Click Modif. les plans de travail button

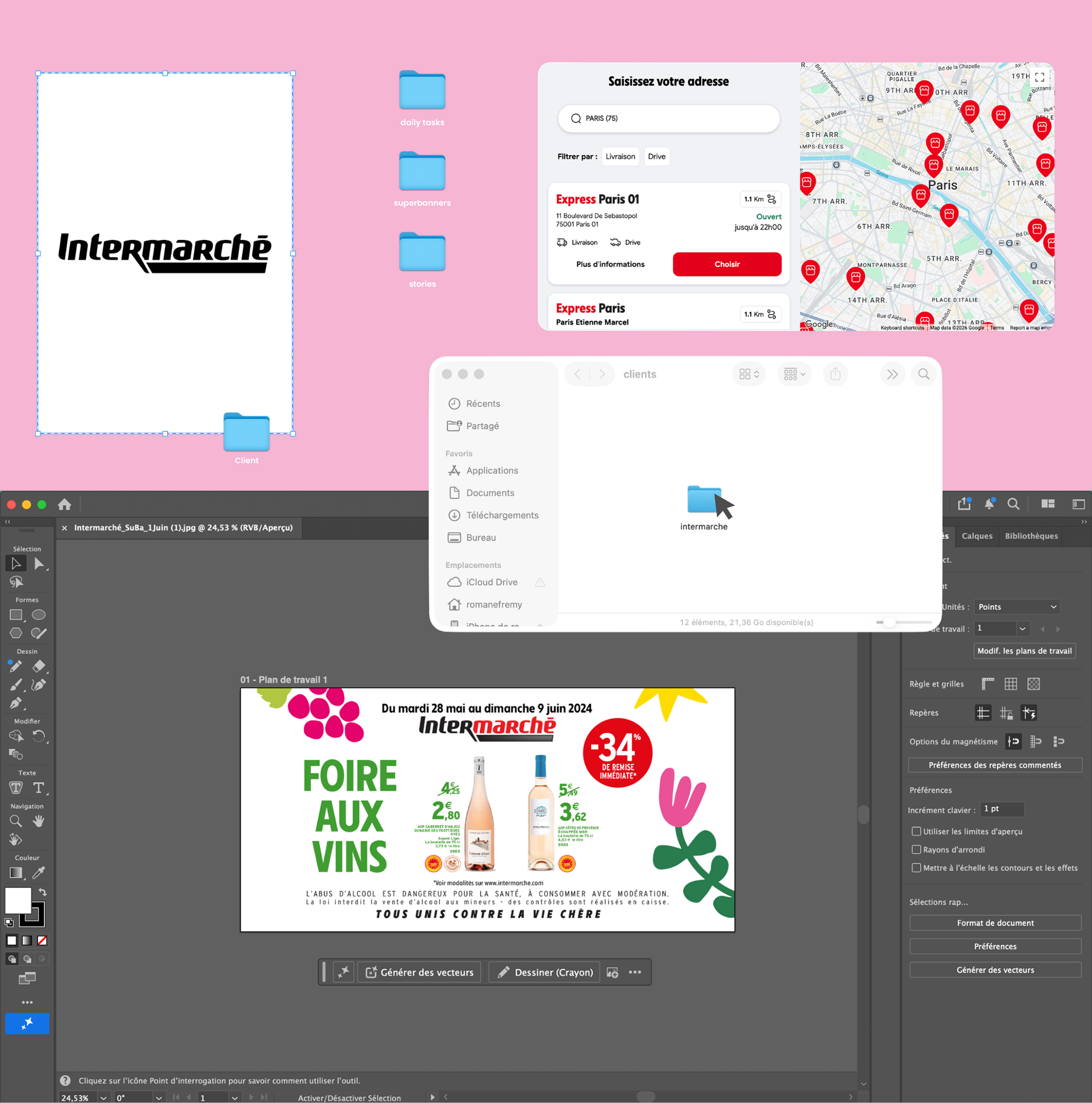pyautogui.click(x=1024, y=651)
